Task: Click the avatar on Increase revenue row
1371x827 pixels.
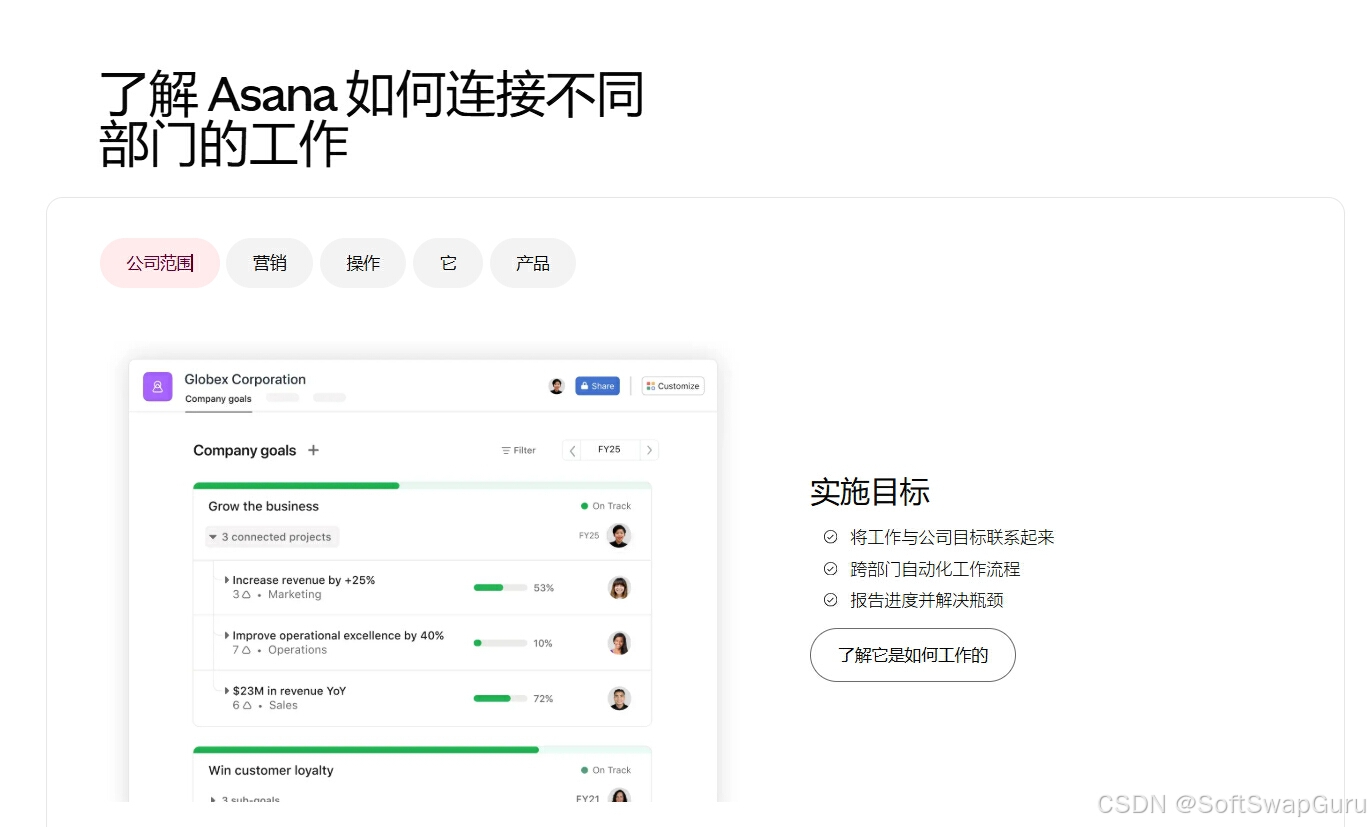Action: point(619,588)
